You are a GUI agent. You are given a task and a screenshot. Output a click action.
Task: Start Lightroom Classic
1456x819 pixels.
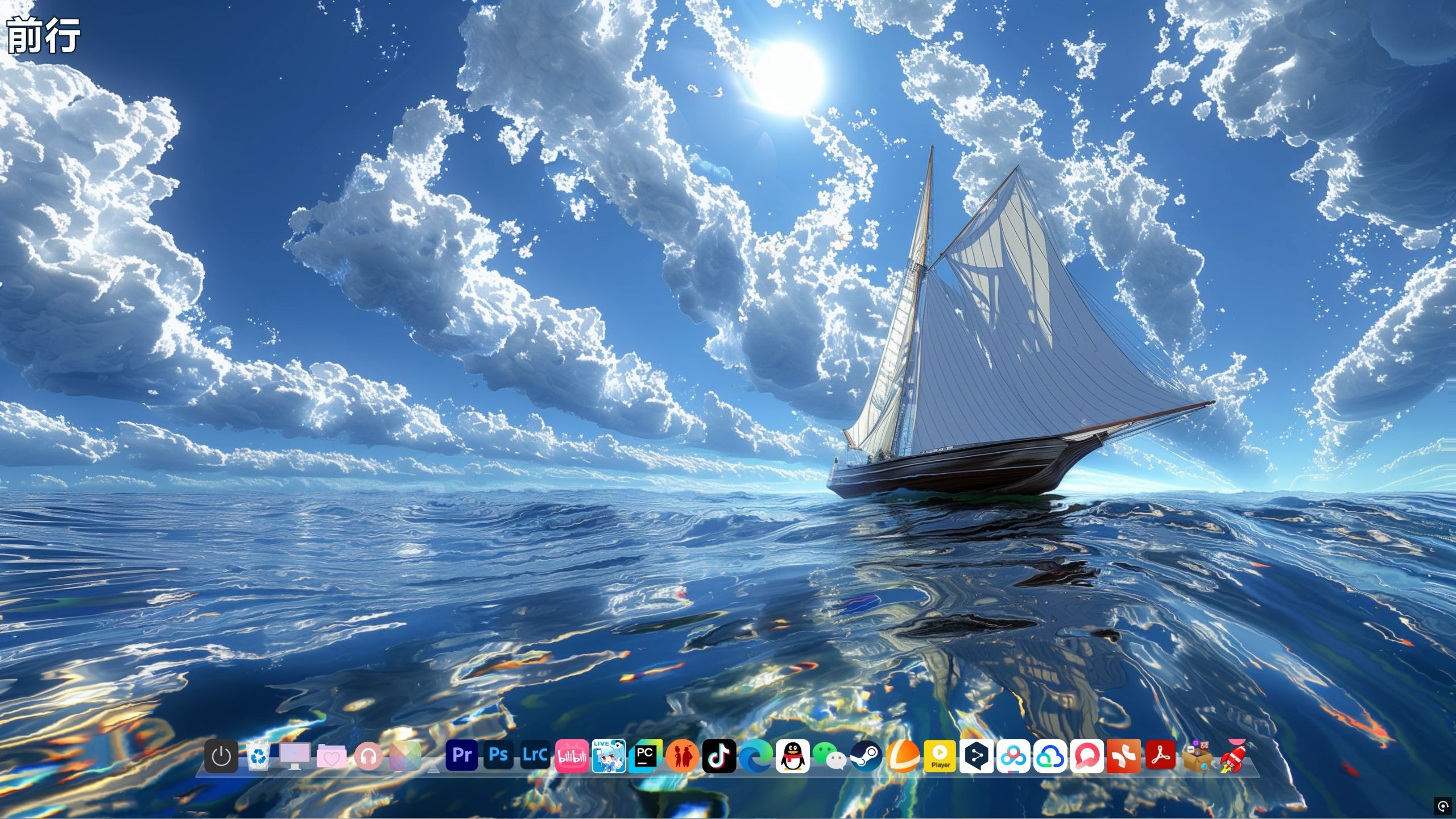[535, 755]
